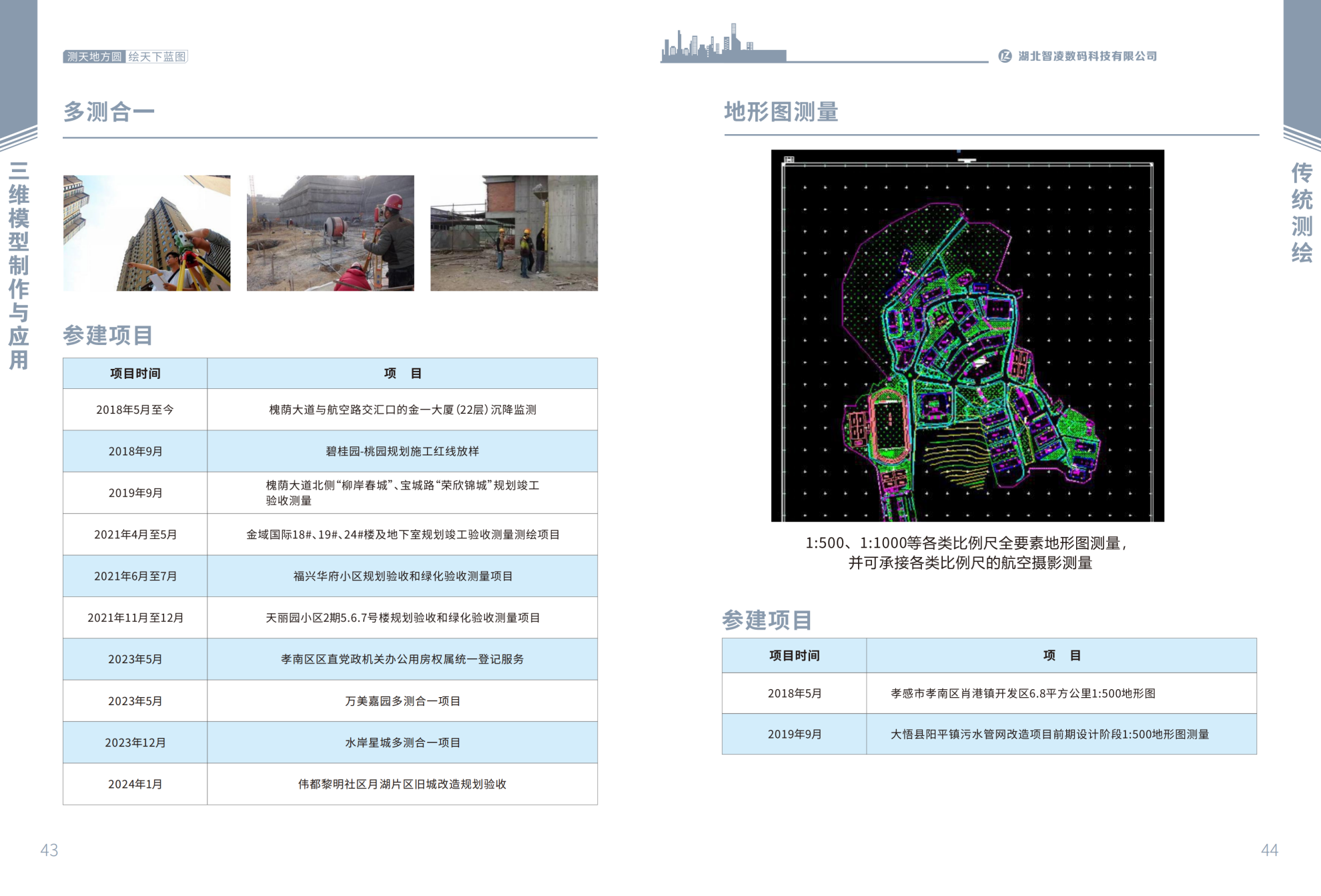The image size is (1321, 896).
Task: Select the date cell 2018年5月至今
Action: pyautogui.click(x=135, y=410)
